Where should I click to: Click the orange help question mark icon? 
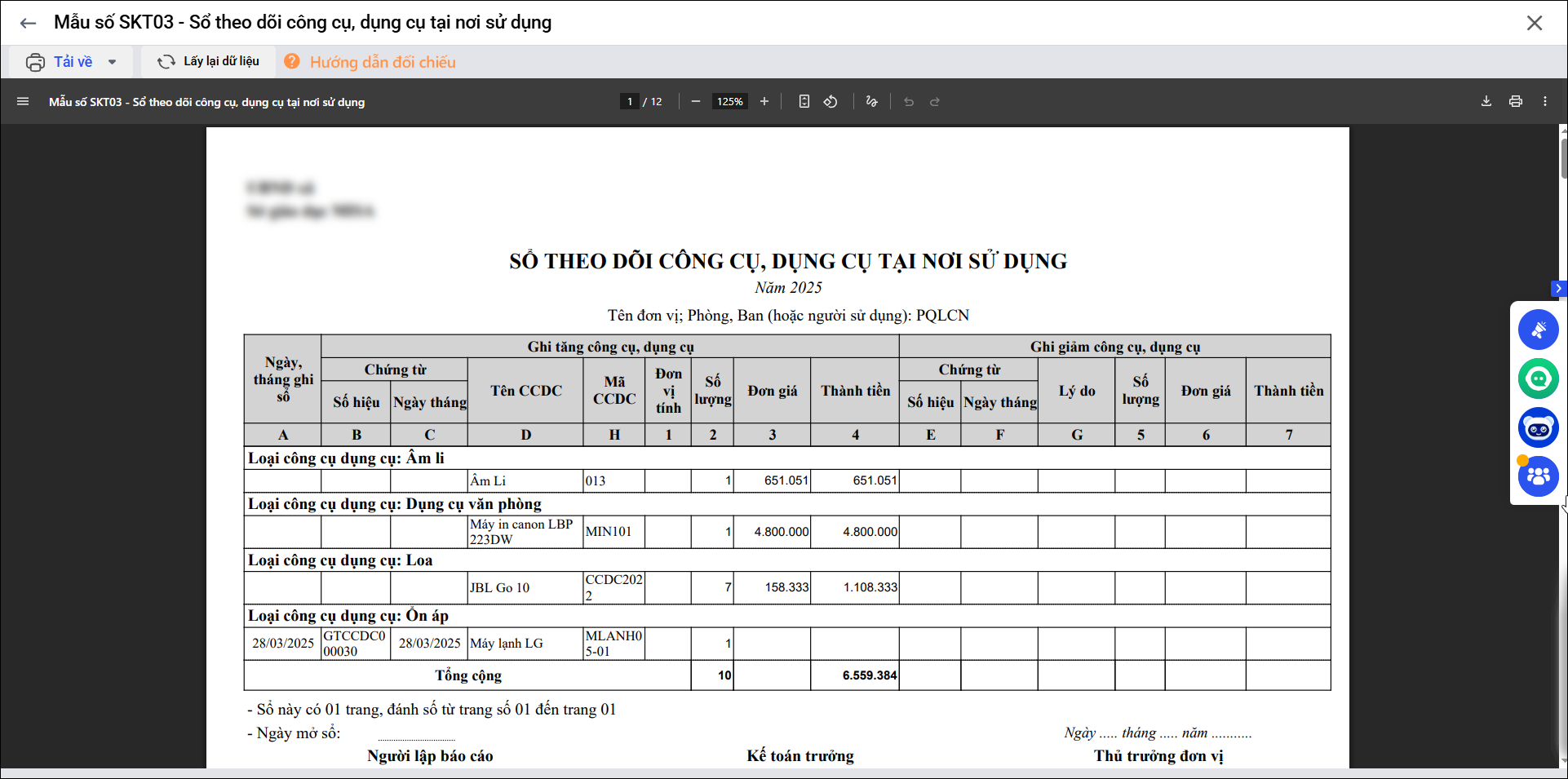(291, 61)
